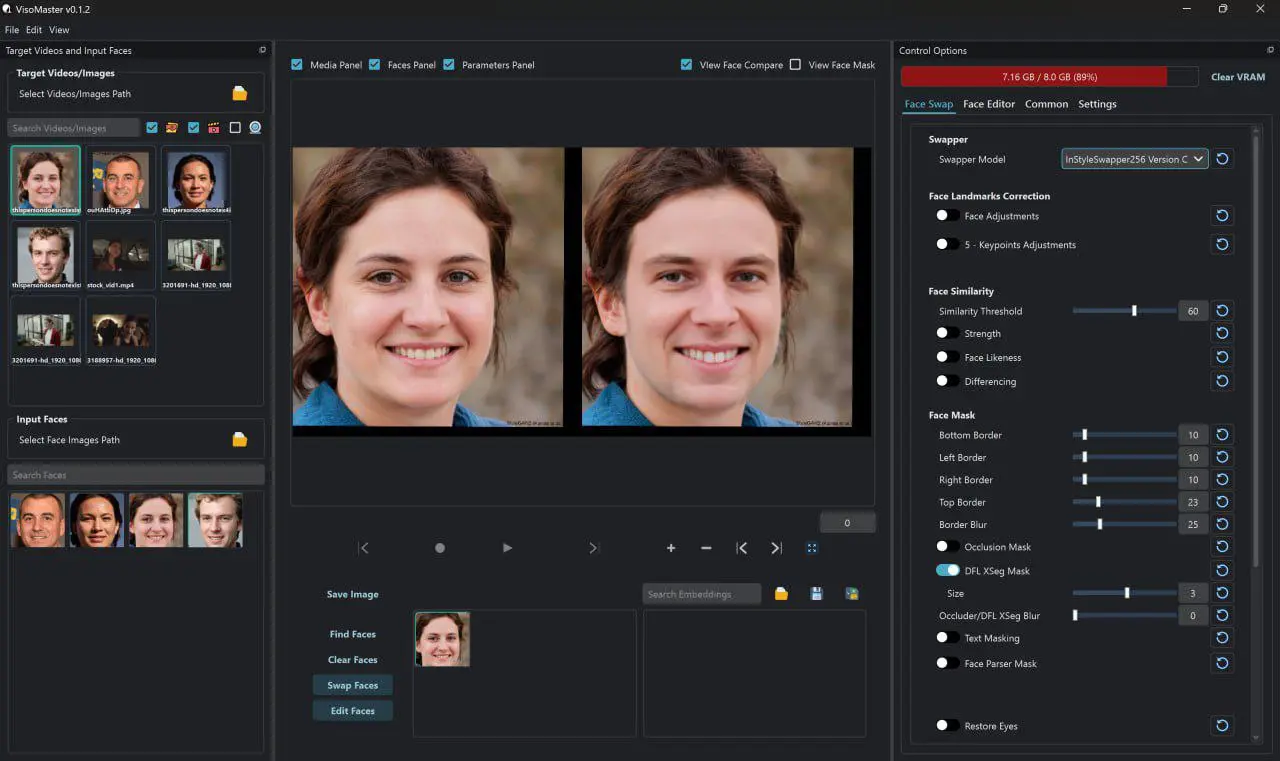Click the floppy disk save embedding icon

816,593
